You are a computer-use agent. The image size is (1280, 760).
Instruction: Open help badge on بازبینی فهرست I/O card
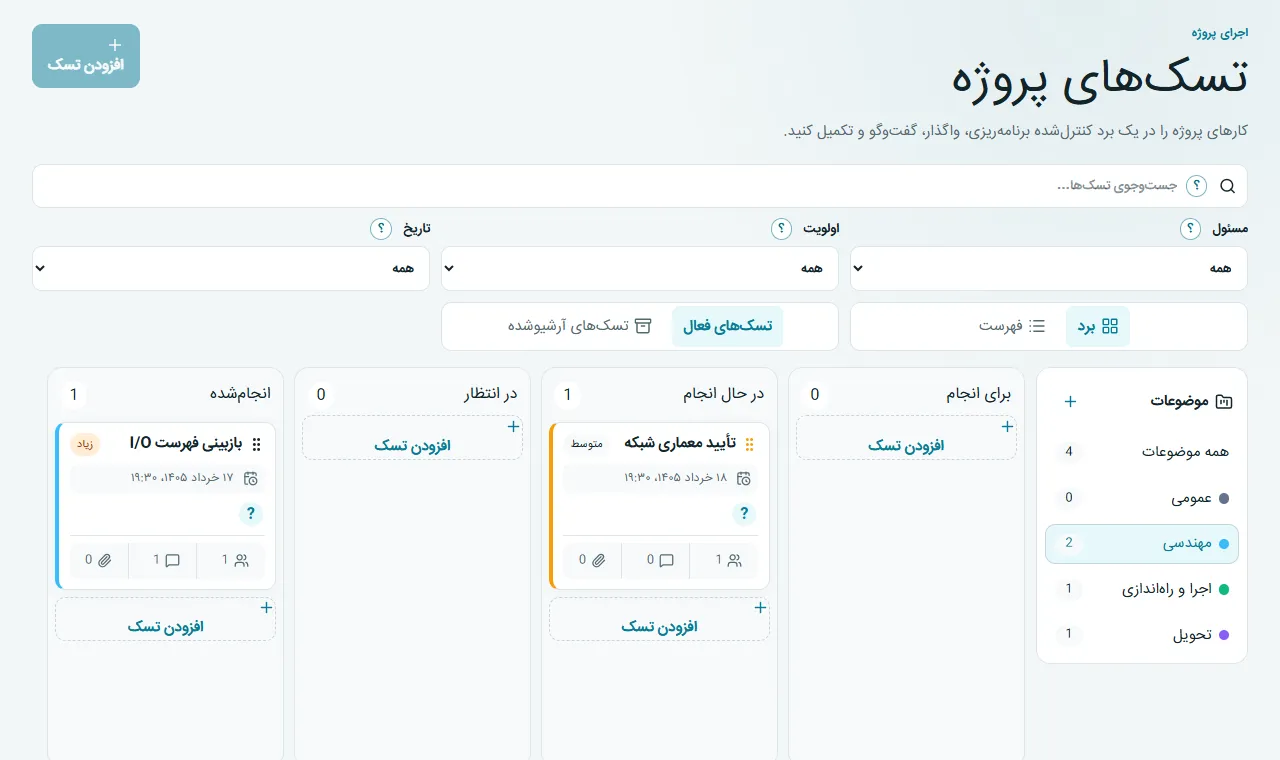coord(250,514)
